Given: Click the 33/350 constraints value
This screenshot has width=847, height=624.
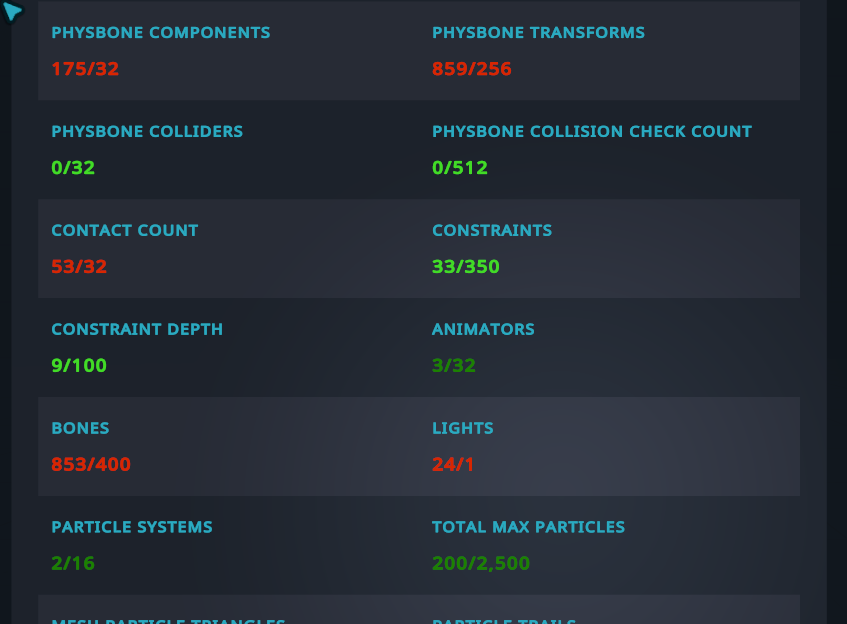Looking at the screenshot, I should point(466,267).
